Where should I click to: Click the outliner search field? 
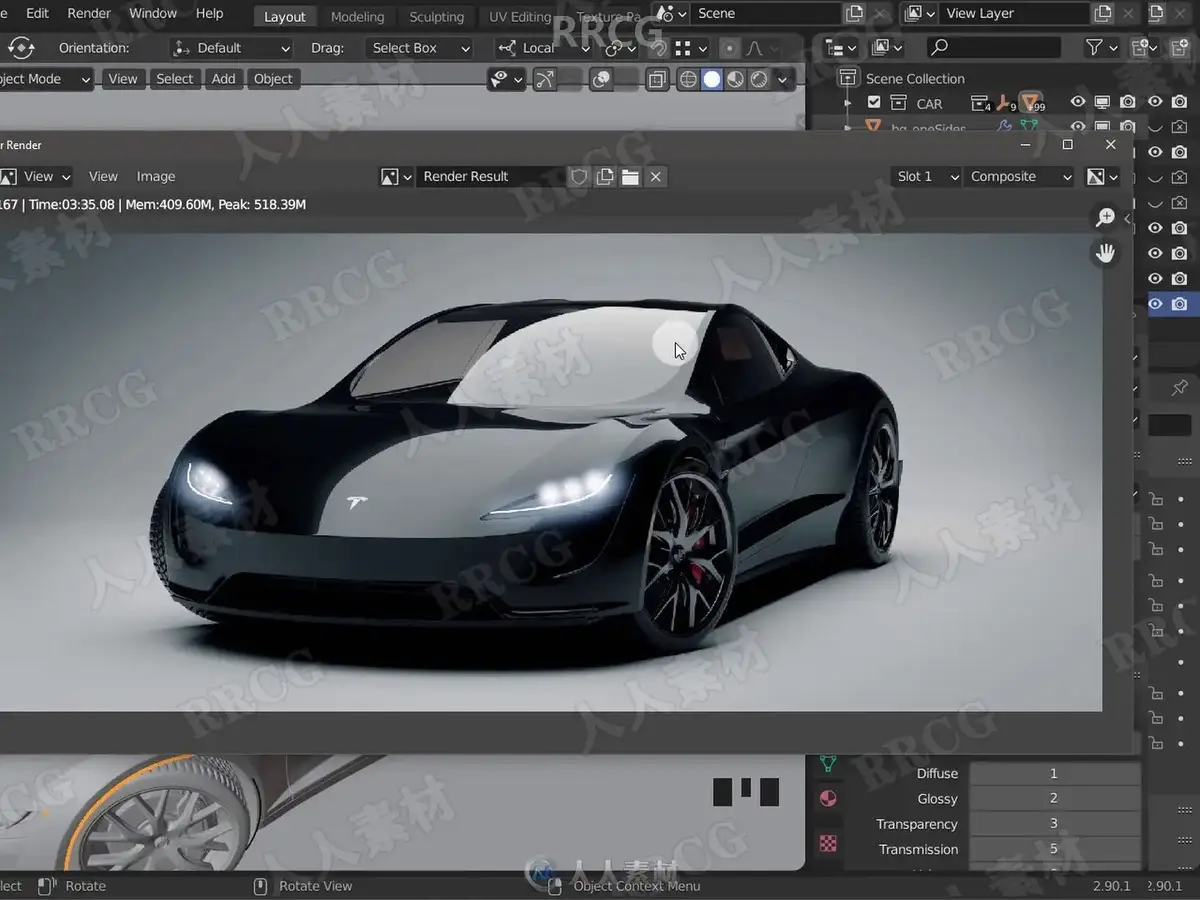(x=994, y=47)
